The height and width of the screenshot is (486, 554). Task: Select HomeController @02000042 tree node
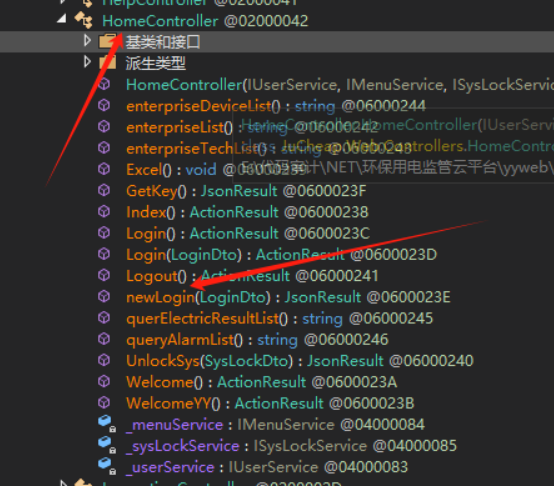tap(205, 21)
